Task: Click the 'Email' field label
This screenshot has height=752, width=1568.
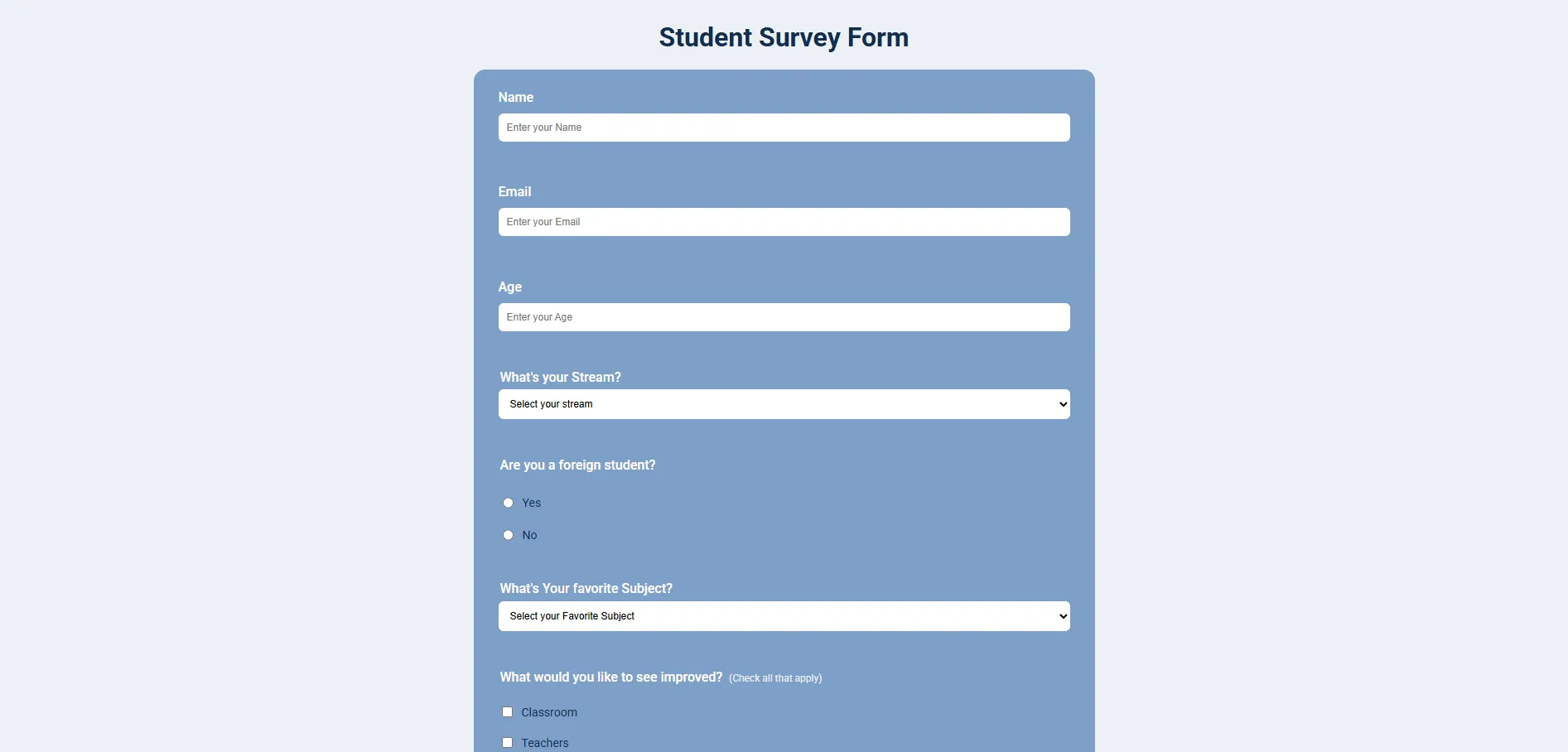Action: click(x=514, y=192)
